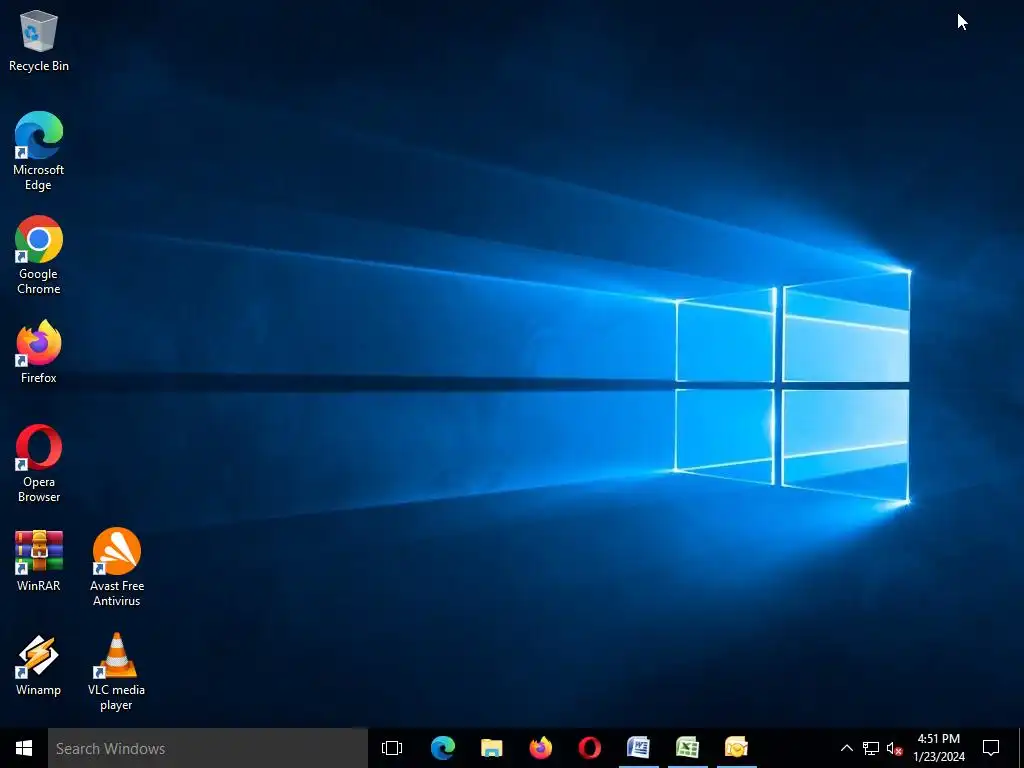Open the clock showing 4:51 PM
This screenshot has height=768, width=1024.
pos(939,748)
